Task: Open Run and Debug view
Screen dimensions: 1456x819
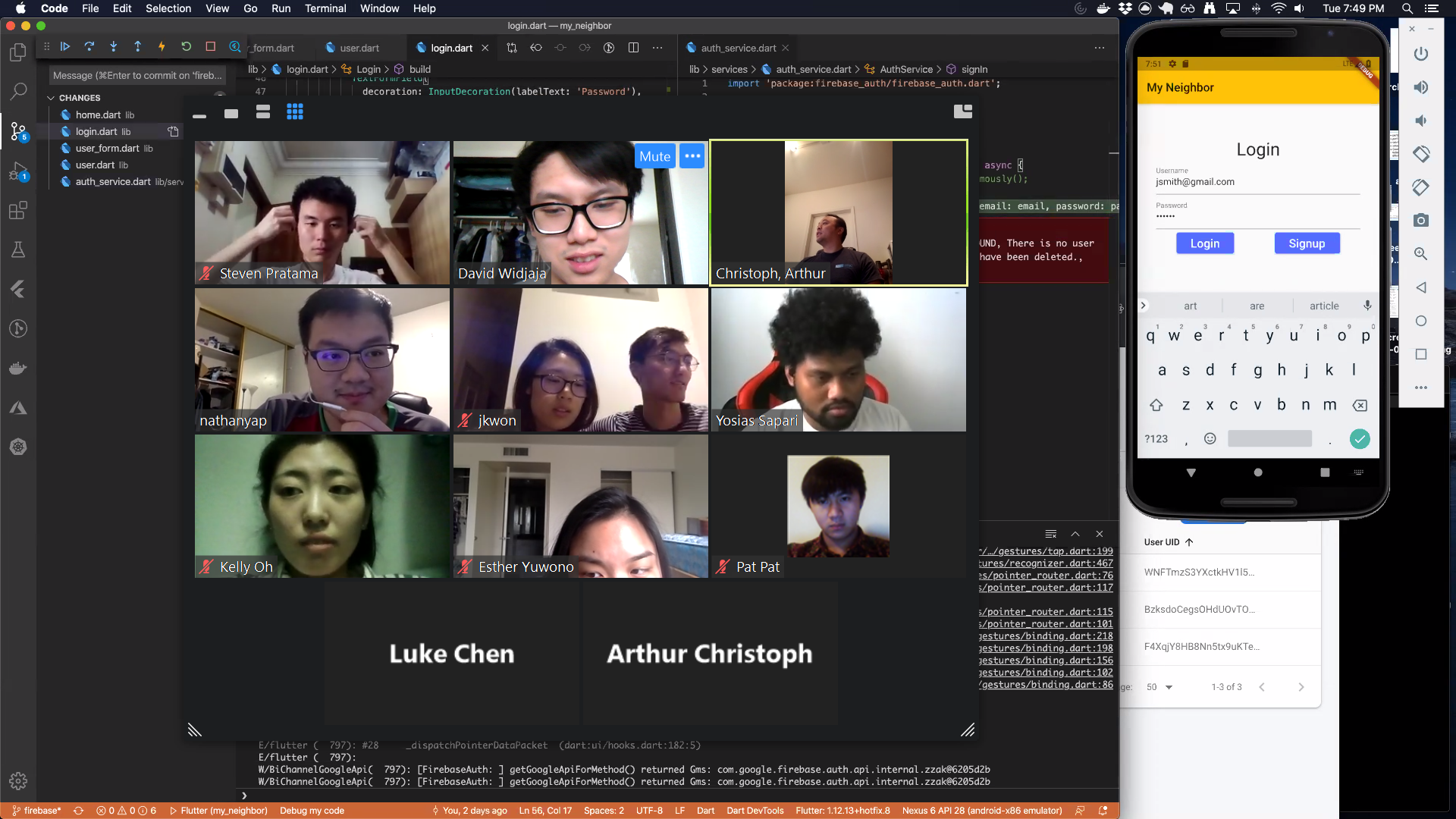Action: tap(18, 171)
